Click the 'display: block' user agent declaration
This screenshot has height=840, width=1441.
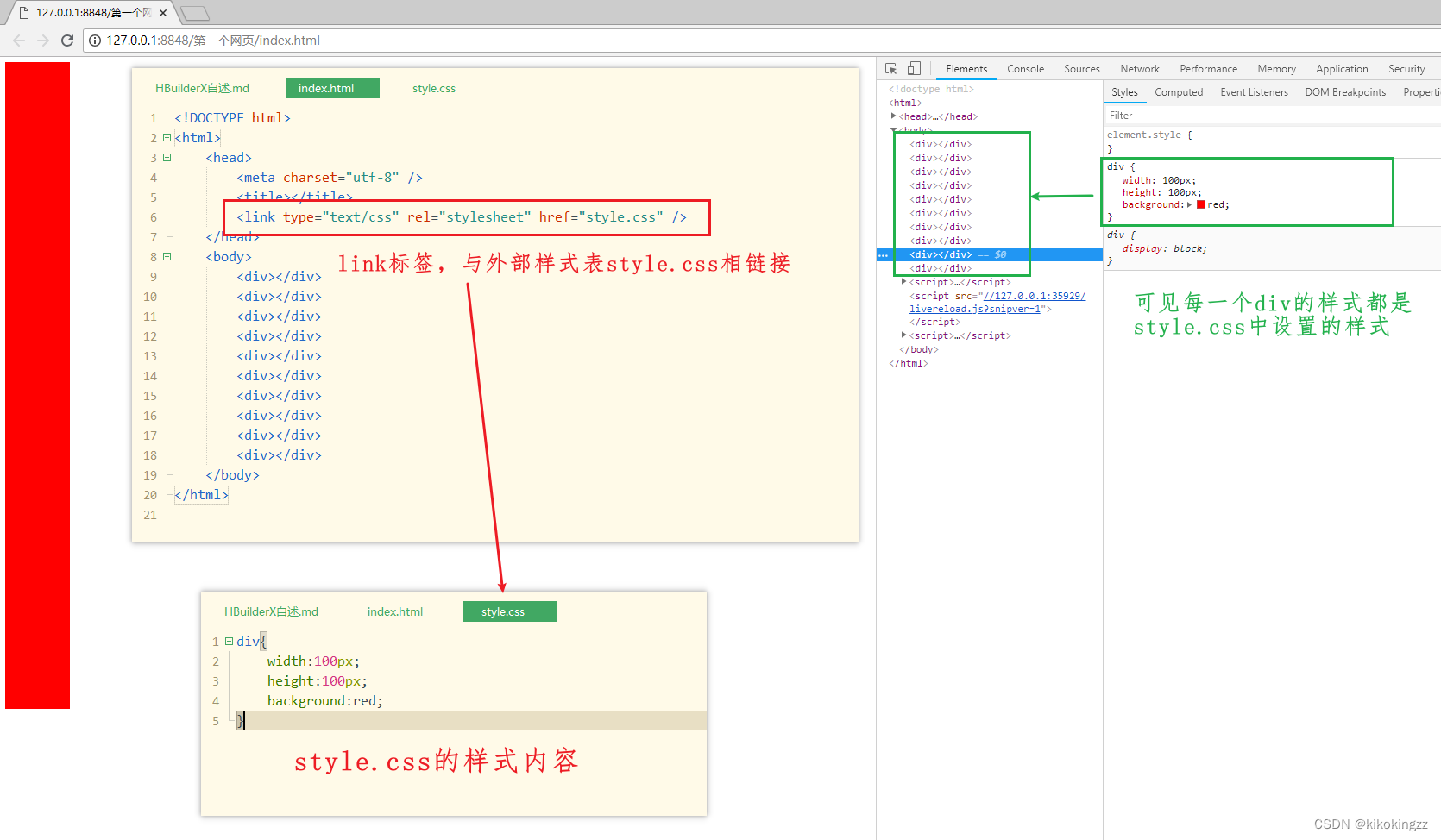tap(1165, 248)
